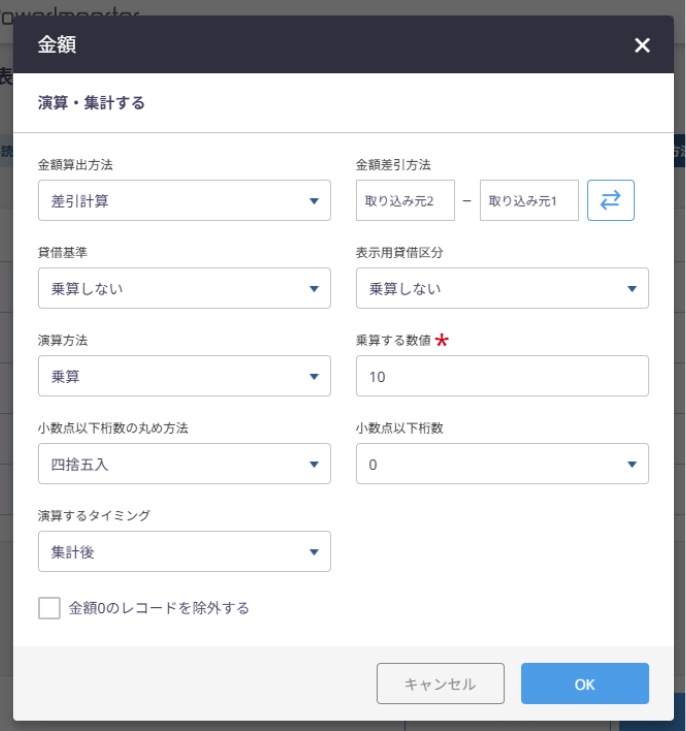Swap the 取り込み元 subtraction order icon
The width and height of the screenshot is (686, 731).
(x=610, y=200)
